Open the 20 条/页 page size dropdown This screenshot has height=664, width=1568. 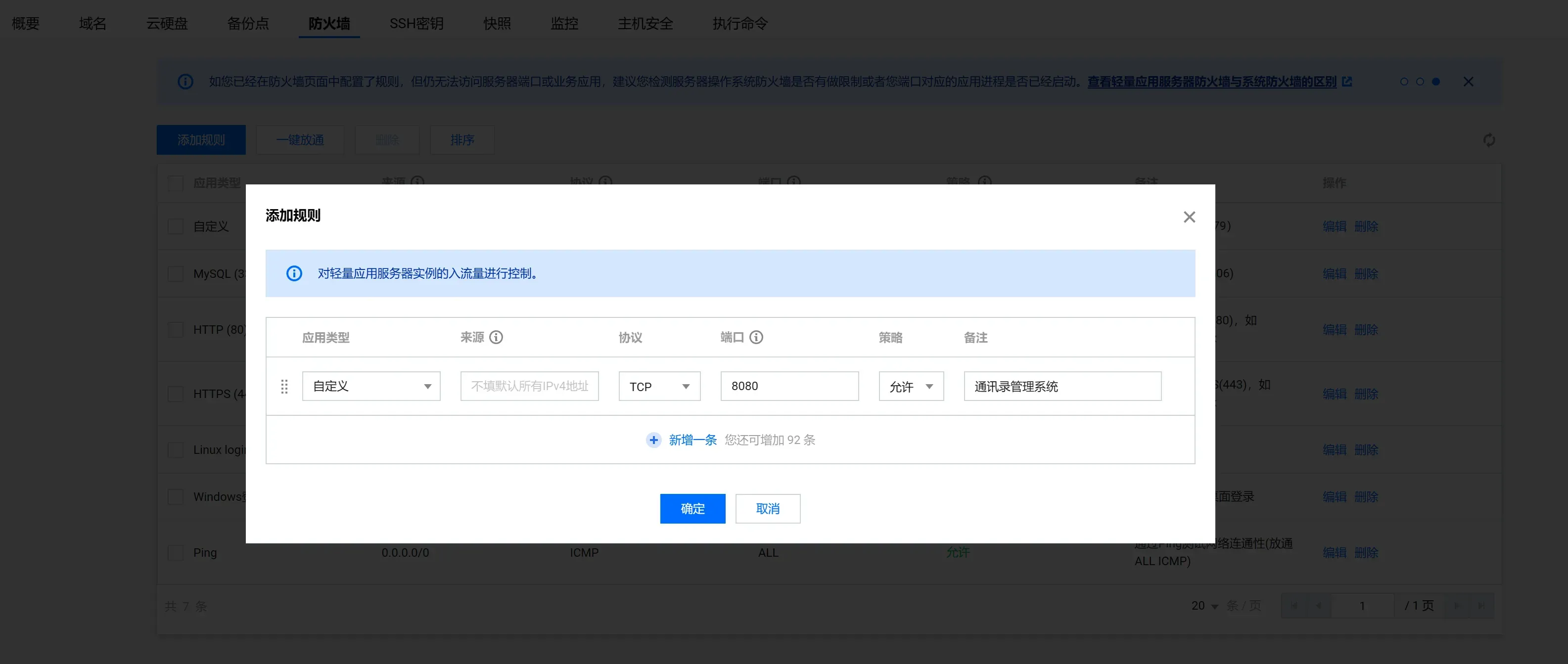tap(1204, 606)
